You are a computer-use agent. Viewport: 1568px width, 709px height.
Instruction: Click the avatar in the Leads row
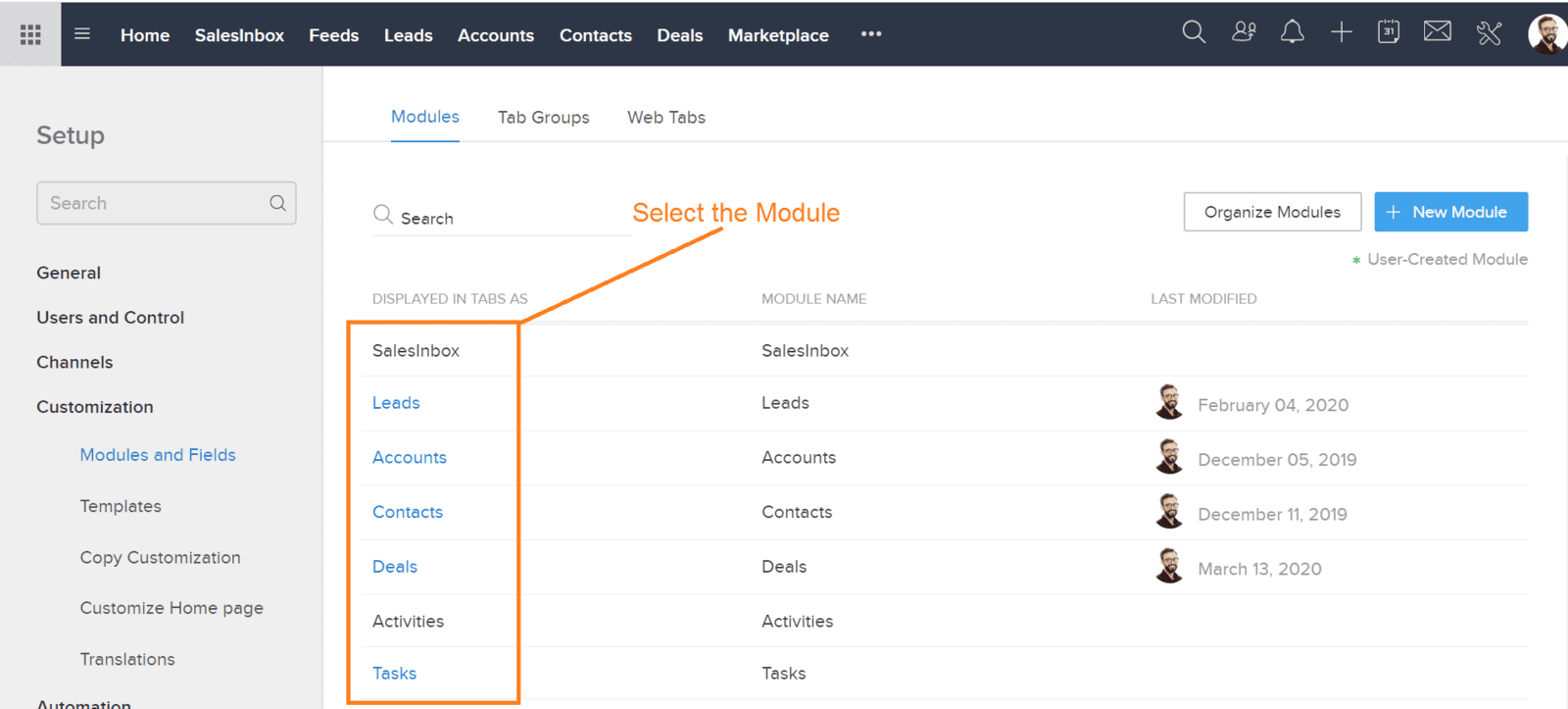tap(1169, 402)
